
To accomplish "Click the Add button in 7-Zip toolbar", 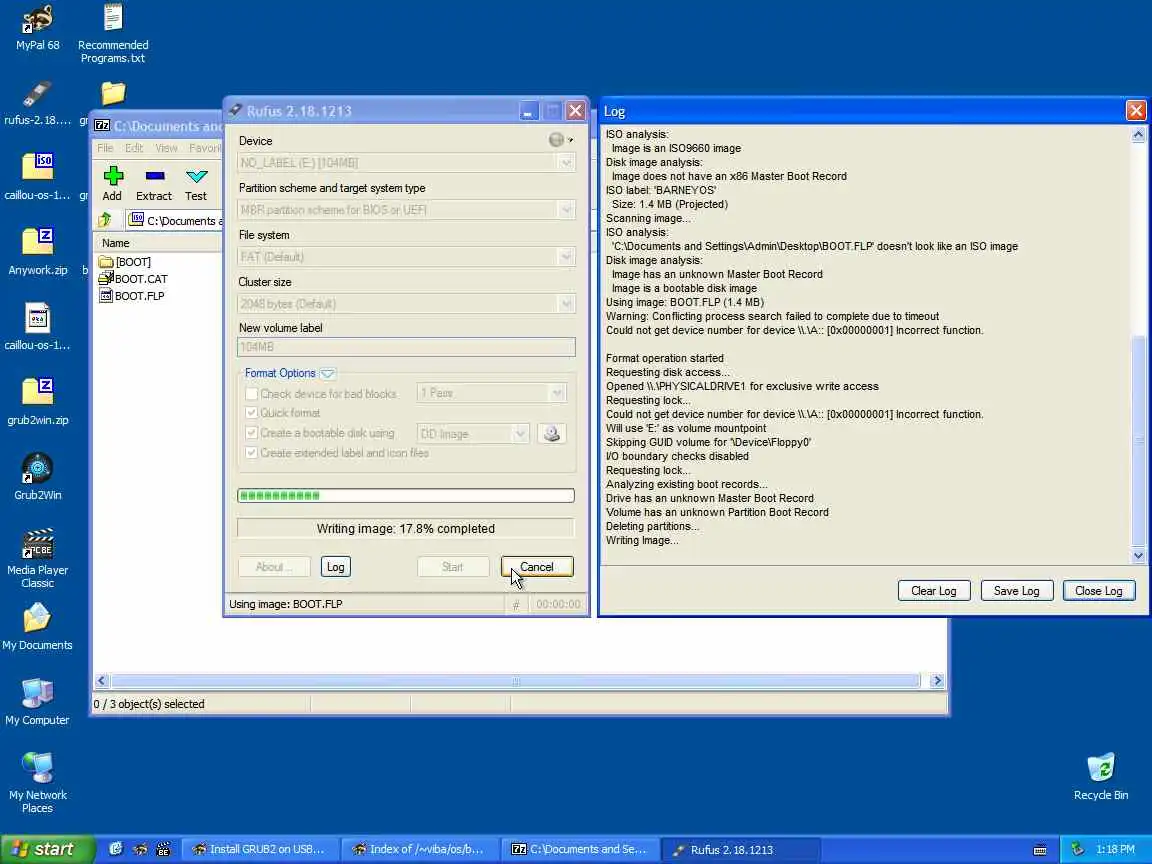I will coord(112,184).
